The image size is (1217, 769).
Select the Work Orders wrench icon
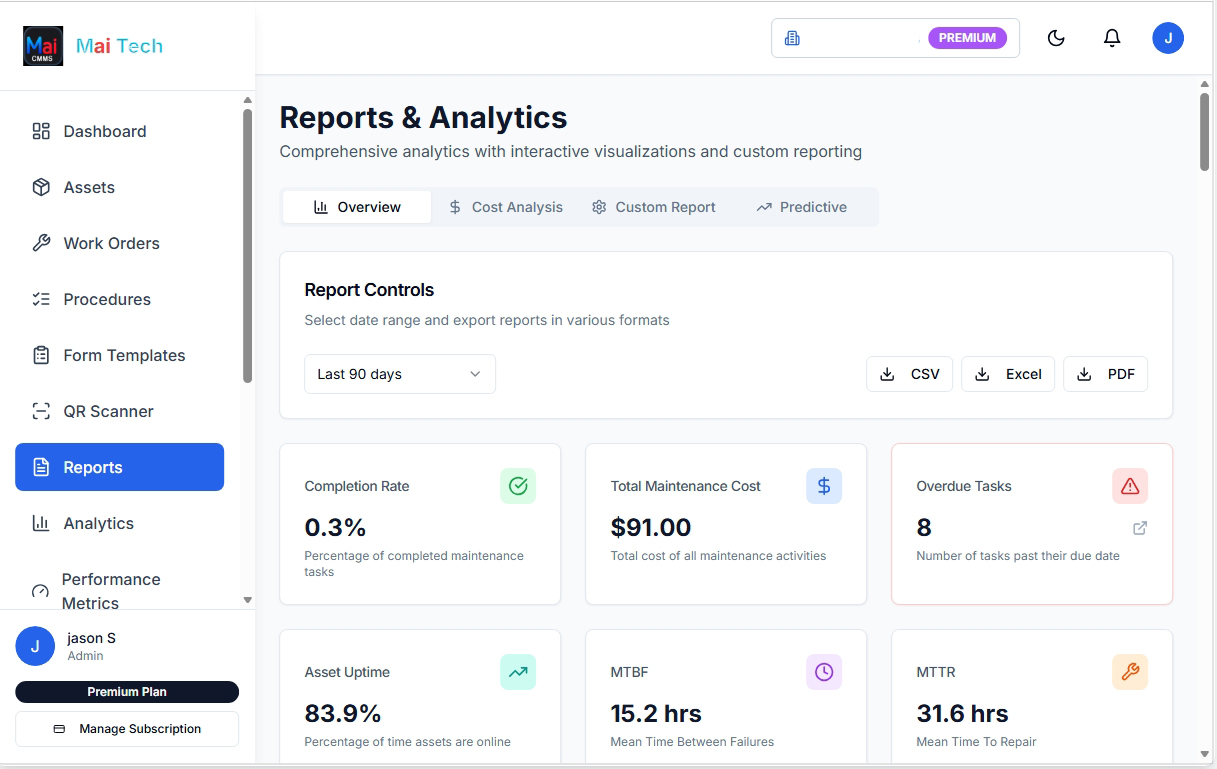(x=41, y=242)
